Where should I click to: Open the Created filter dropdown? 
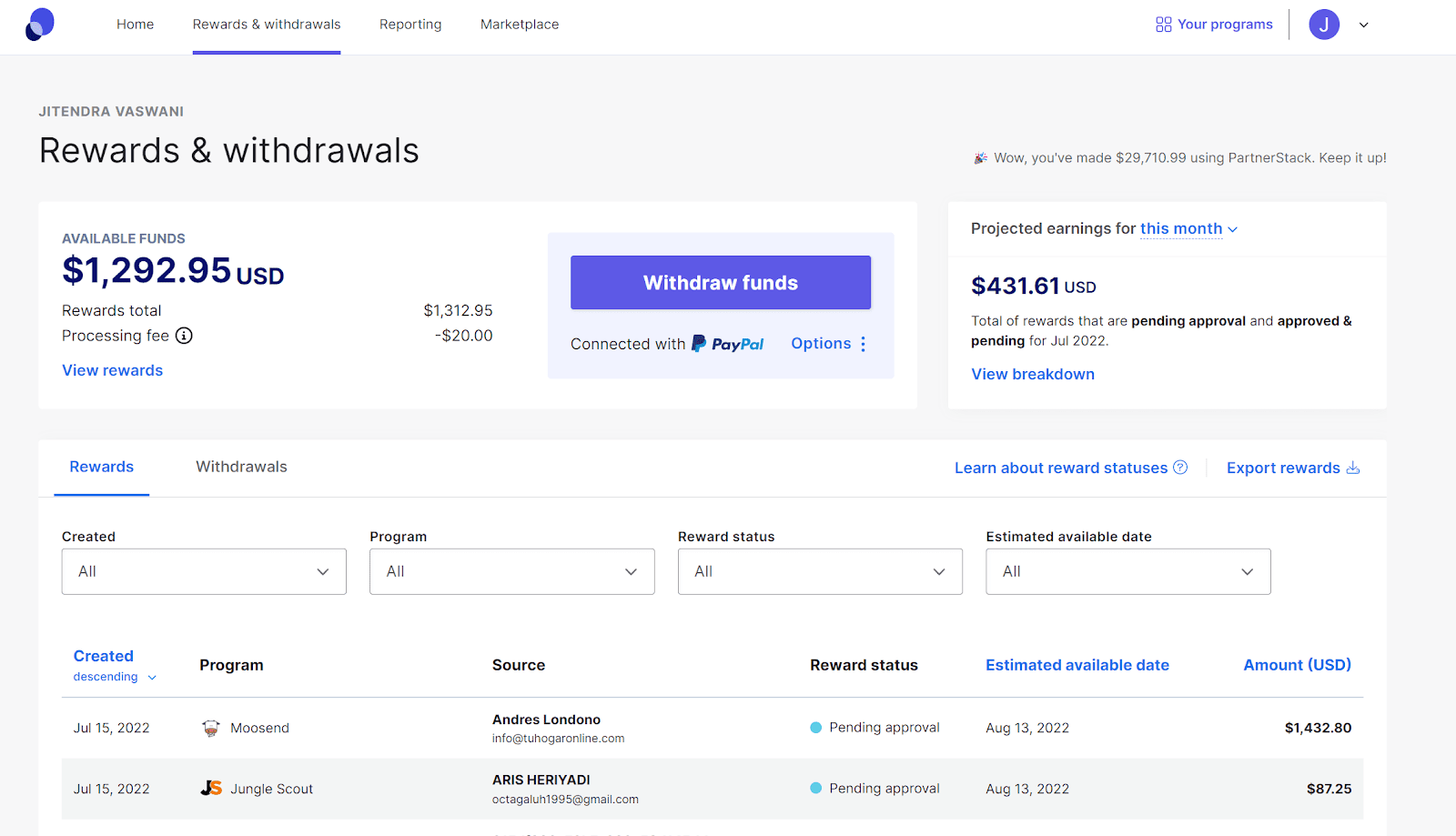click(203, 571)
